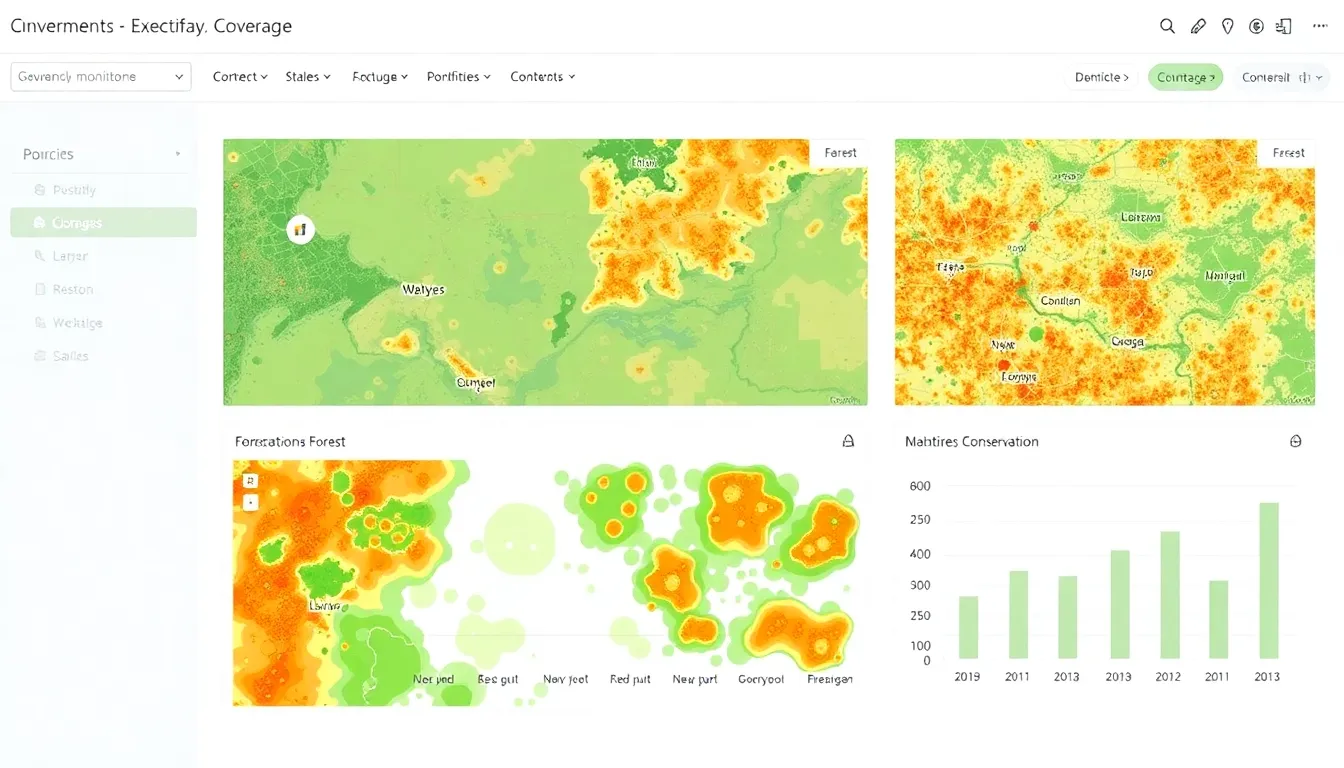This screenshot has height=768, width=1344.
Task: Click the map pin location icon
Action: 1227,25
